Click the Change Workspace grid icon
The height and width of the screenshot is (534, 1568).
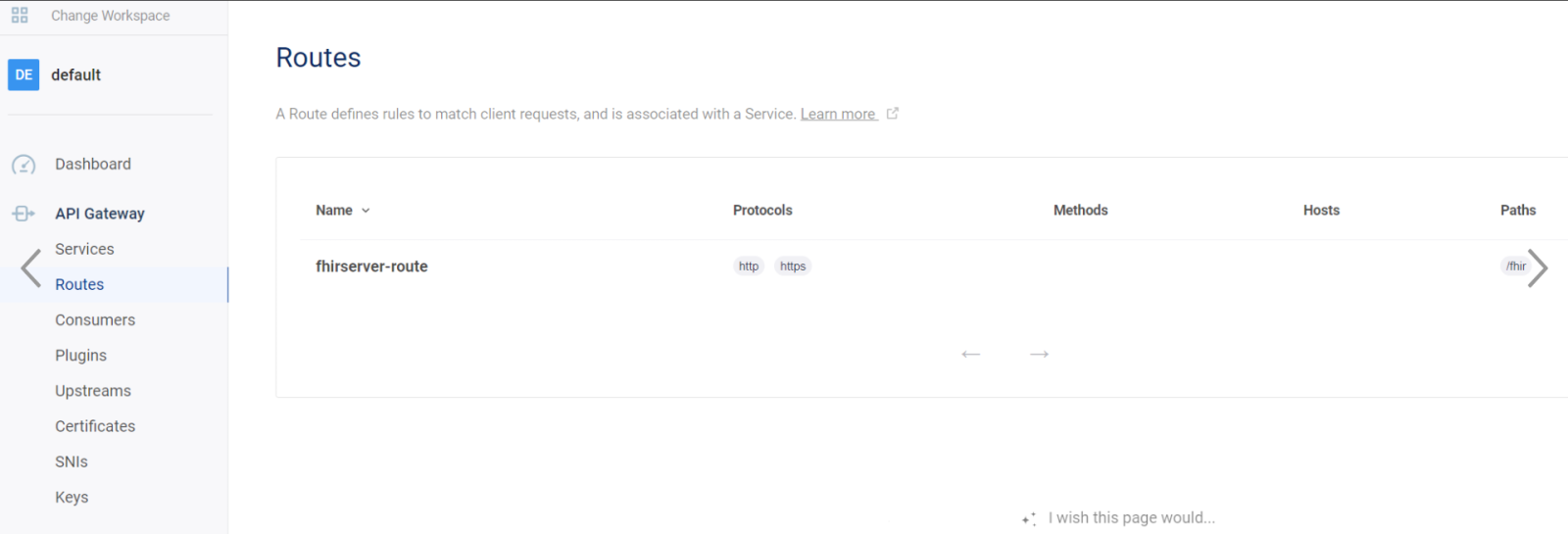[x=20, y=16]
